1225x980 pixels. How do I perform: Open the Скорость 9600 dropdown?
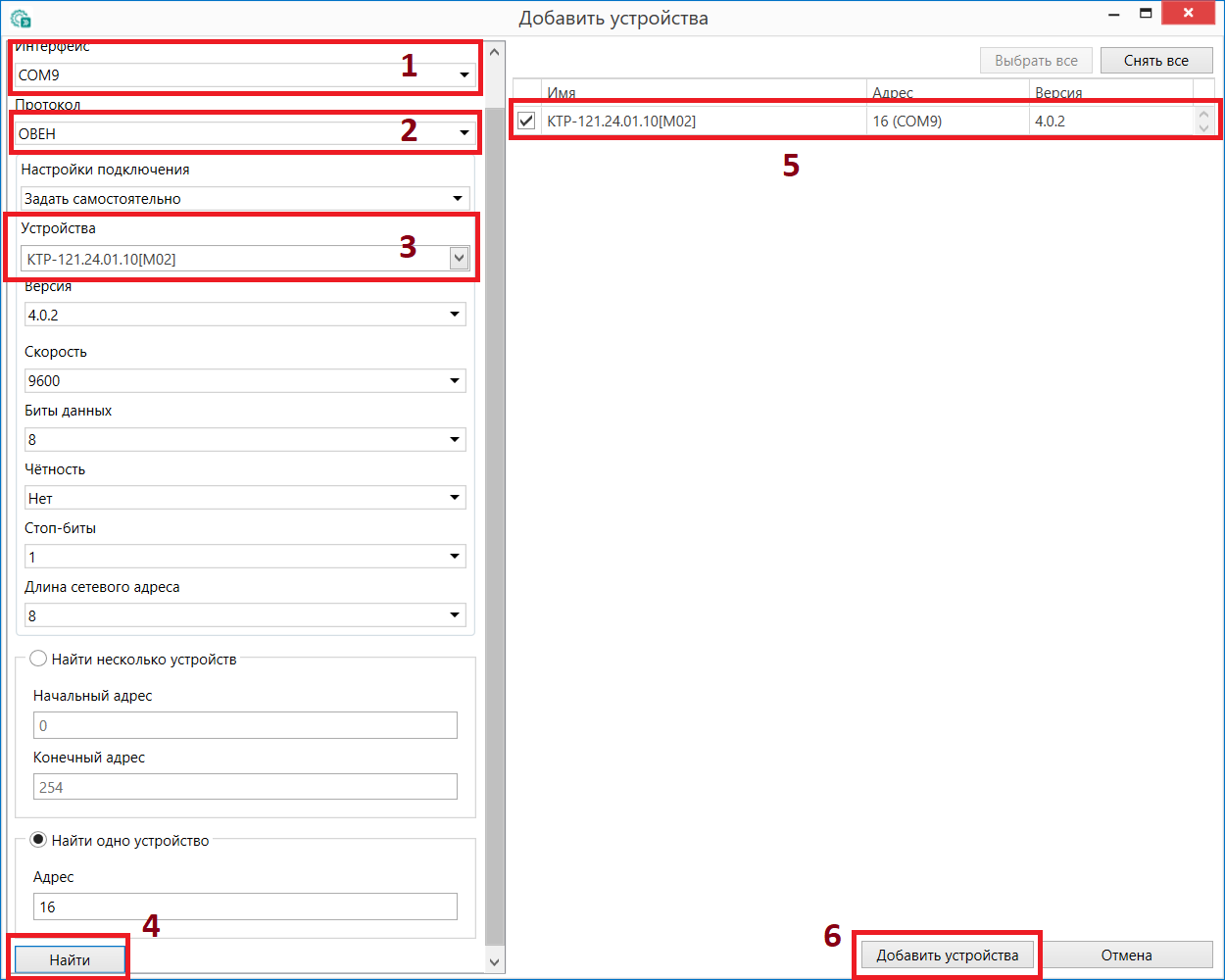point(245,380)
